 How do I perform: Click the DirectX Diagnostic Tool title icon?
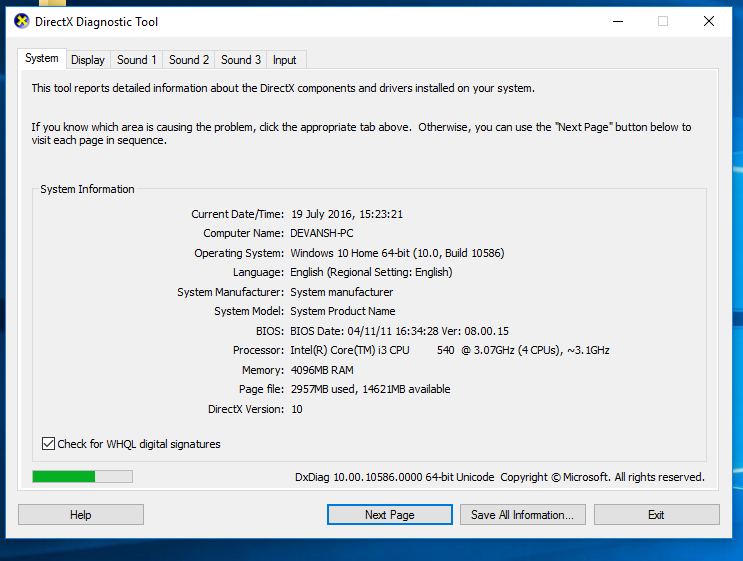[21, 21]
